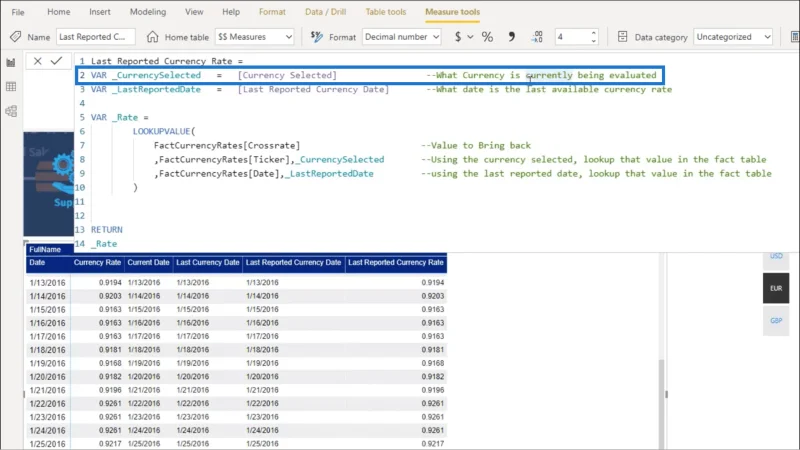Switch to the View ribbon tab
The width and height of the screenshot is (800, 450).
[x=194, y=12]
